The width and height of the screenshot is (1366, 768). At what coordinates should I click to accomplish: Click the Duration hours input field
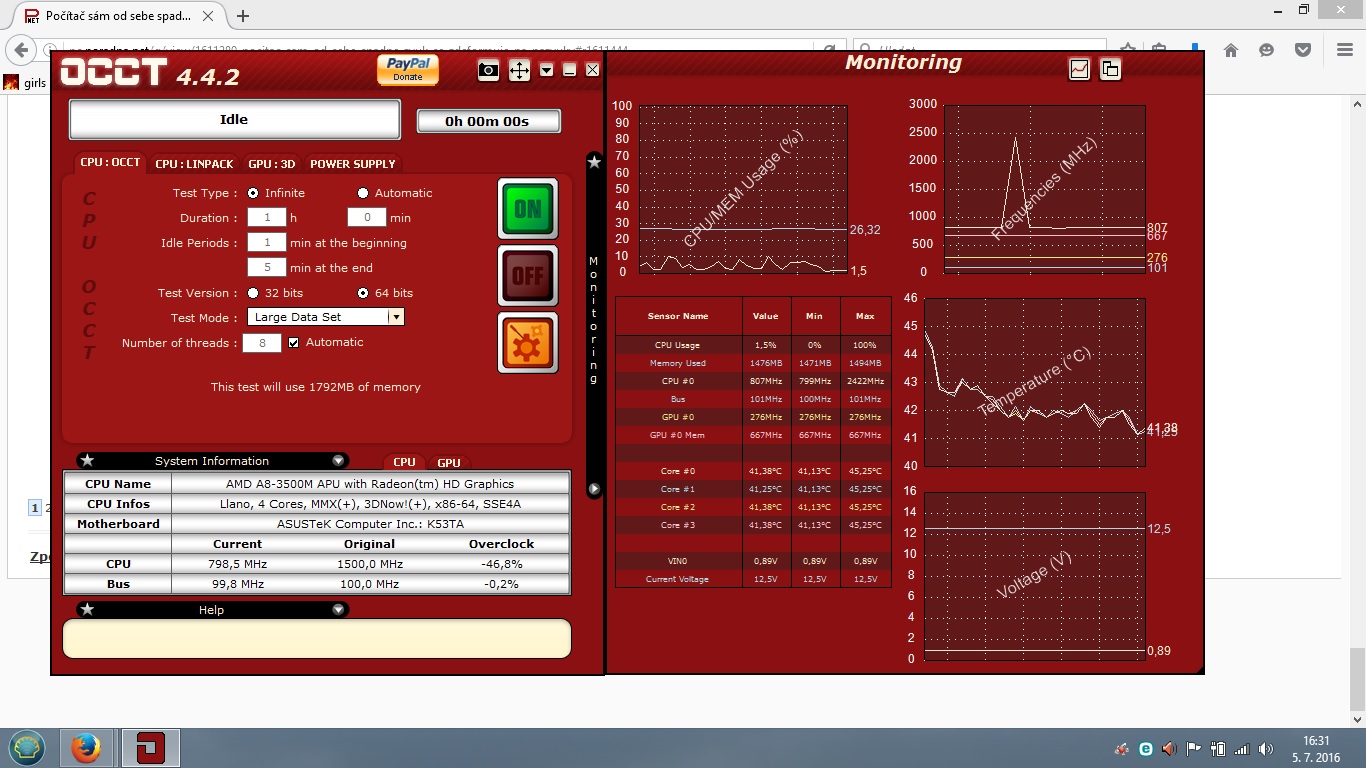point(266,217)
